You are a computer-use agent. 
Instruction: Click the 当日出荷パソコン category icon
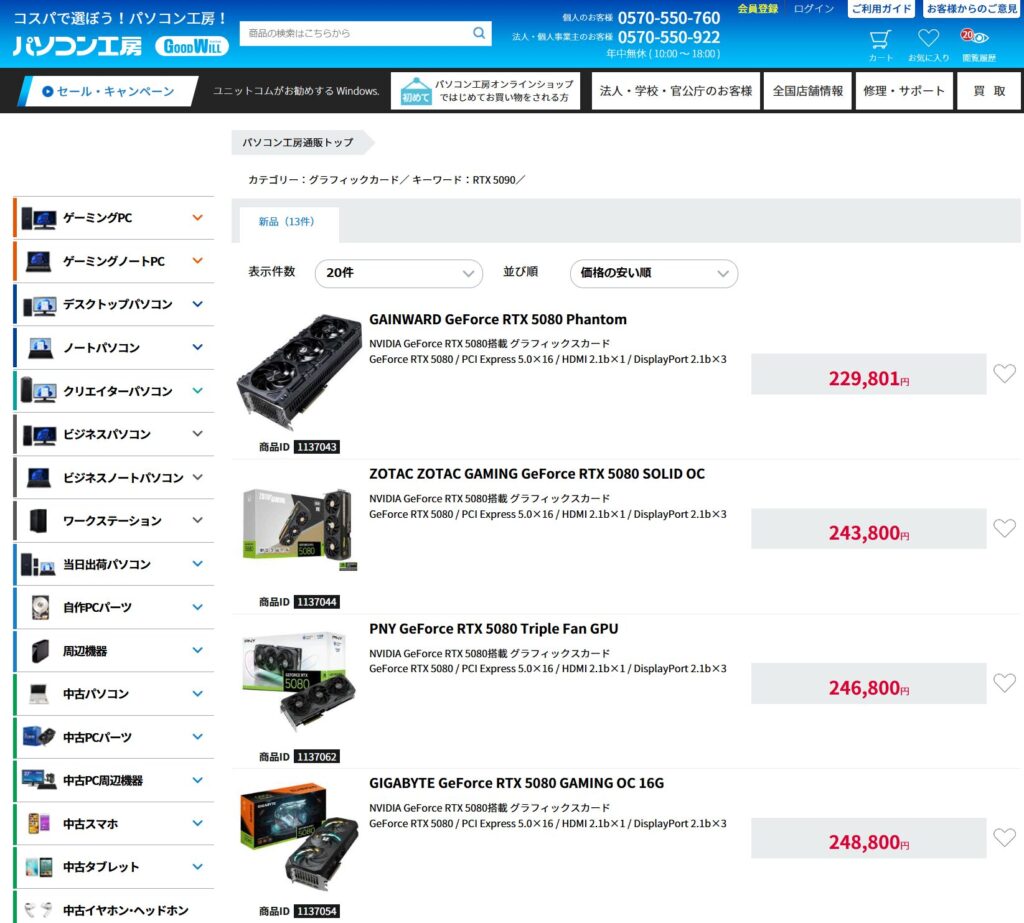pyautogui.click(x=38, y=564)
